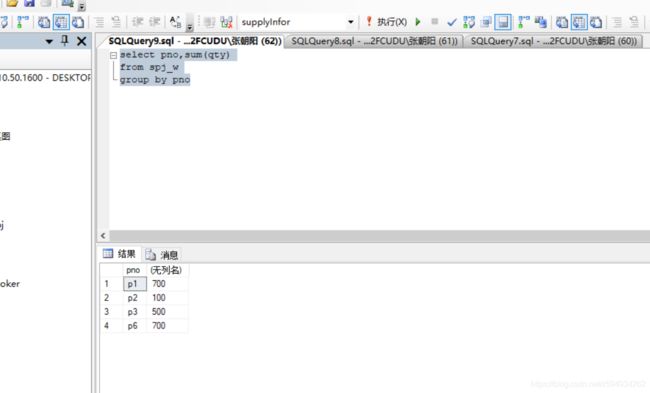This screenshot has width=650, height=393.
Task: Open the Query Options icon
Action: click(486, 22)
